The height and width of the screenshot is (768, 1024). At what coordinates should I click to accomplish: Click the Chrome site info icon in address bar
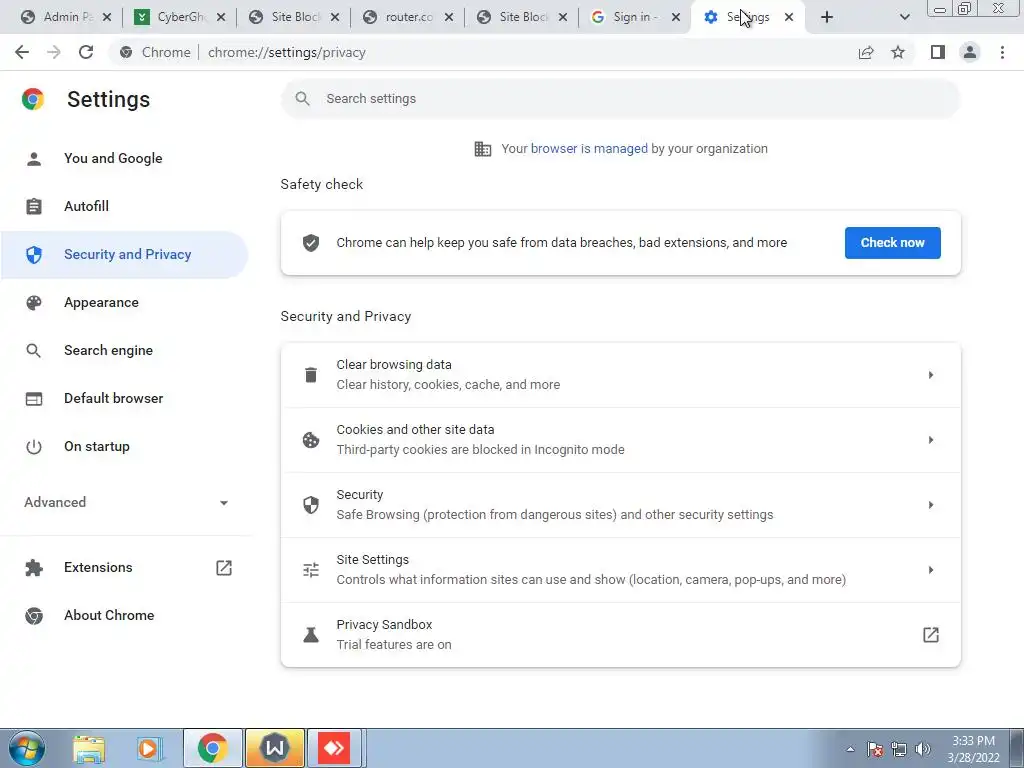point(126,52)
